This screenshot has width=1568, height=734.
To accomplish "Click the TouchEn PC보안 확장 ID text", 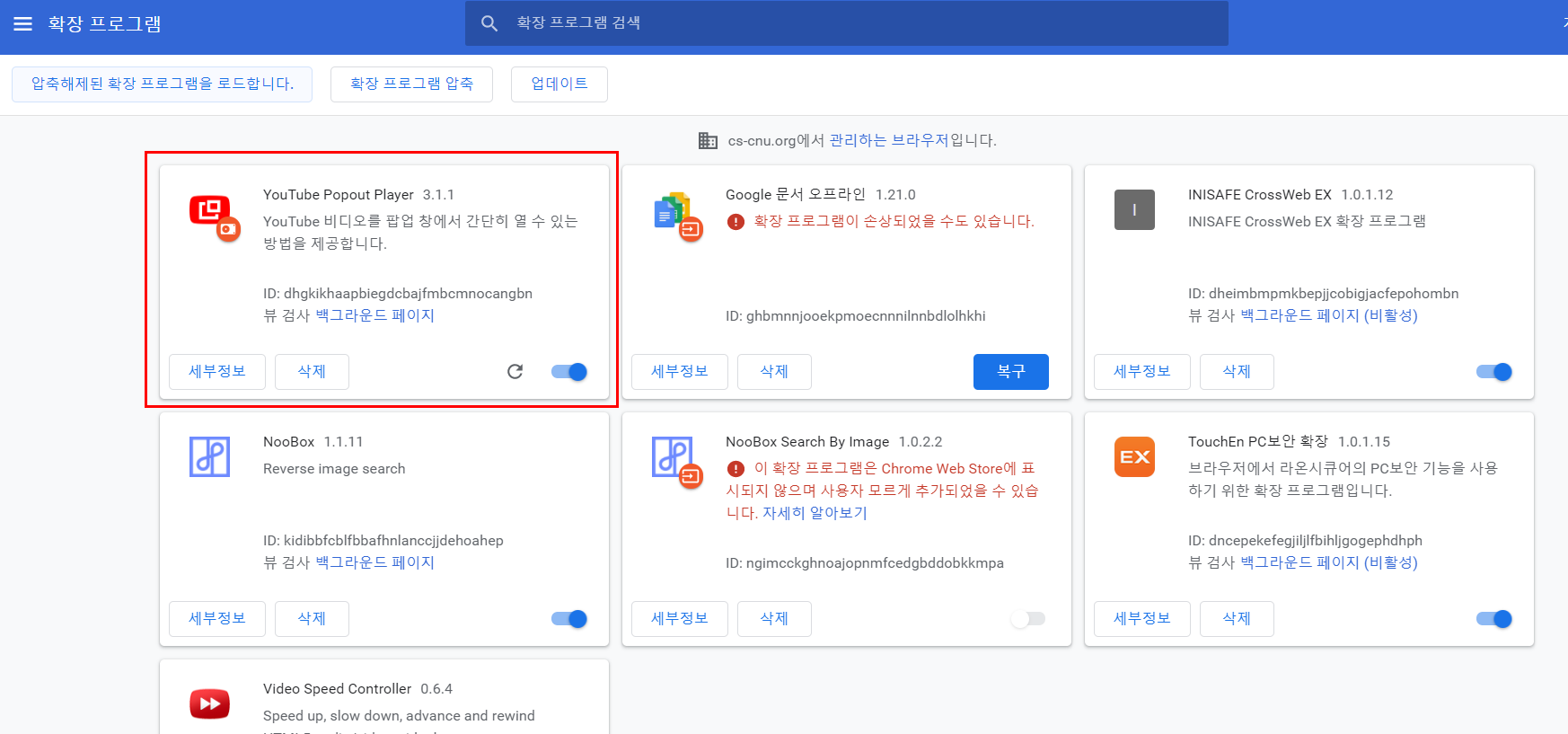I will (x=1305, y=541).
